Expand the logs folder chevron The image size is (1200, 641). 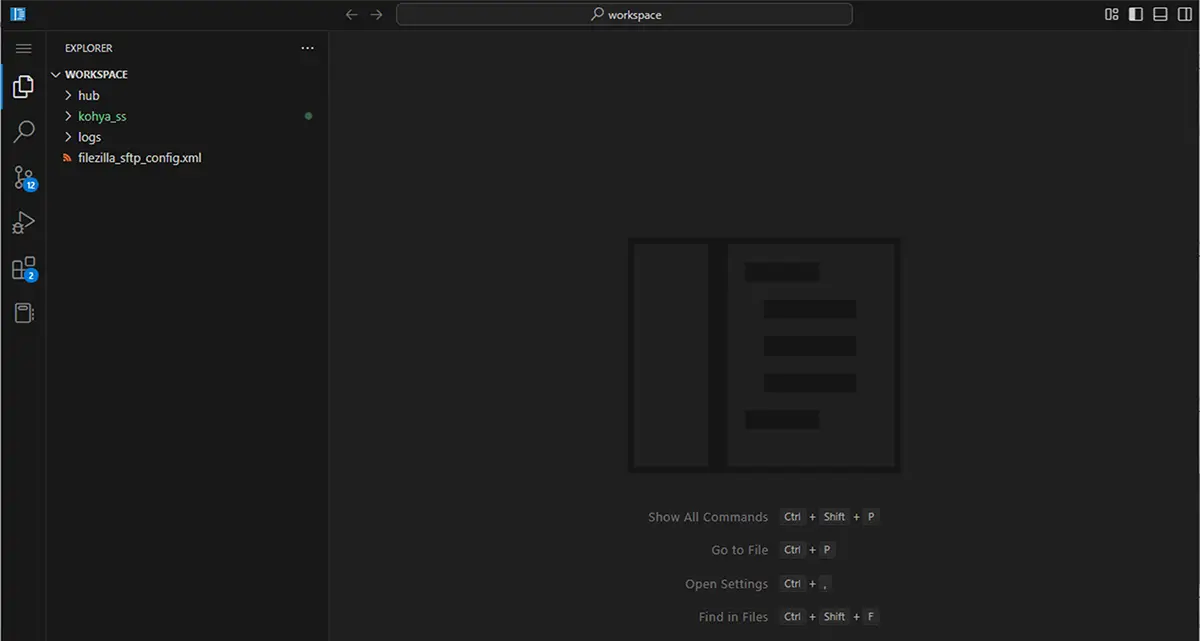68,137
